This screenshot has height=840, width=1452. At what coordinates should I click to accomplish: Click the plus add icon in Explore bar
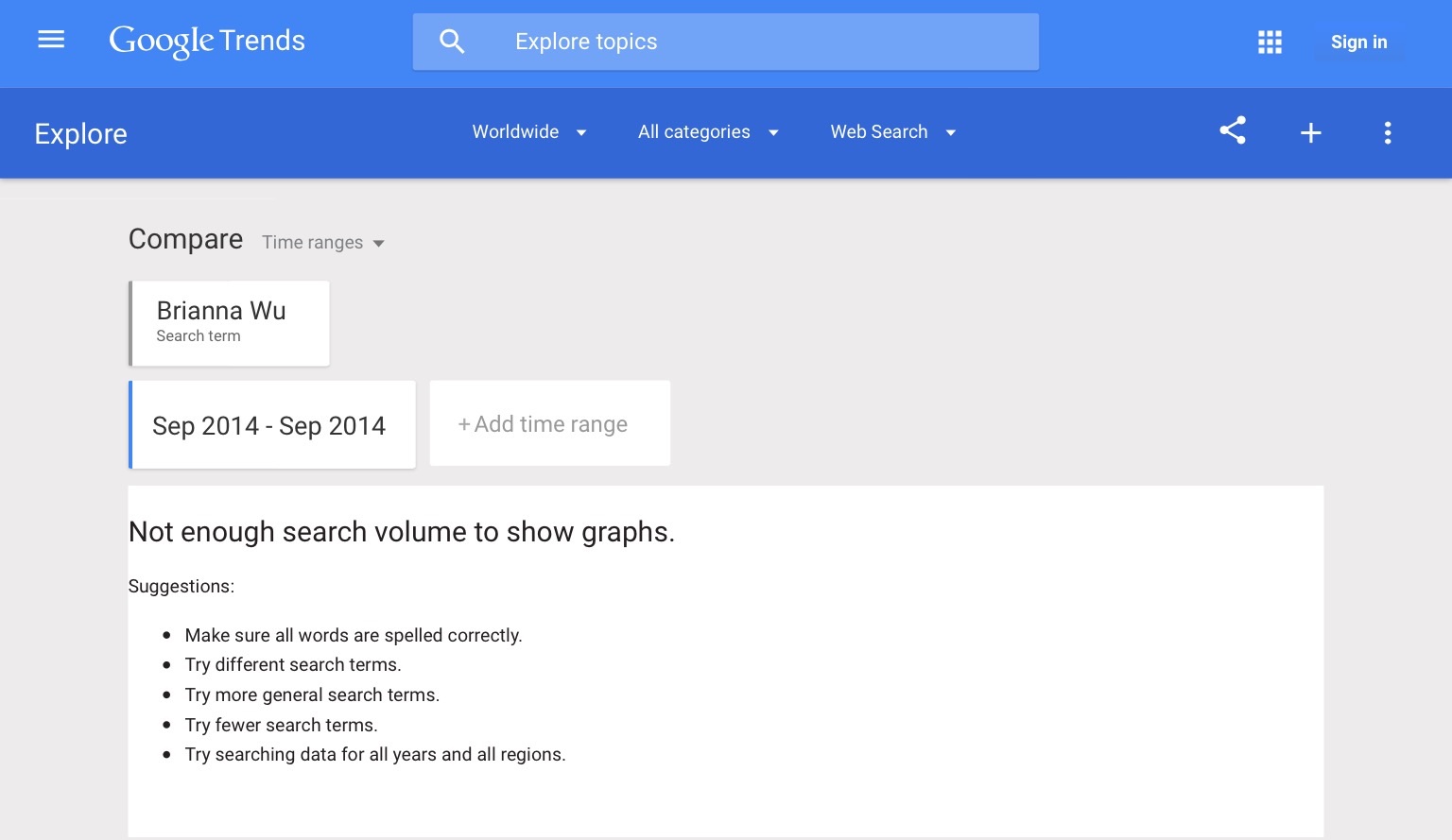1310,133
